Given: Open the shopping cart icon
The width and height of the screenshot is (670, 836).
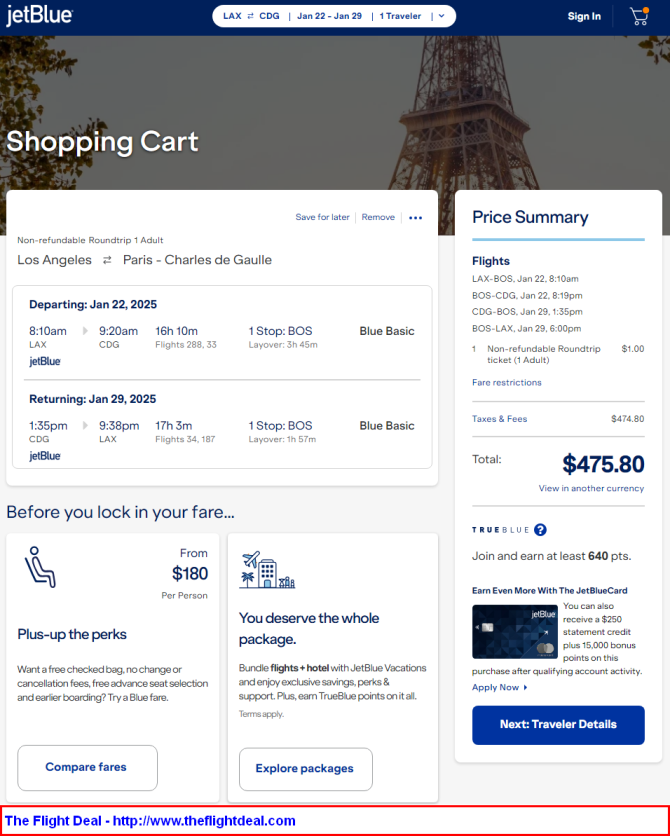Looking at the screenshot, I should pos(639,17).
